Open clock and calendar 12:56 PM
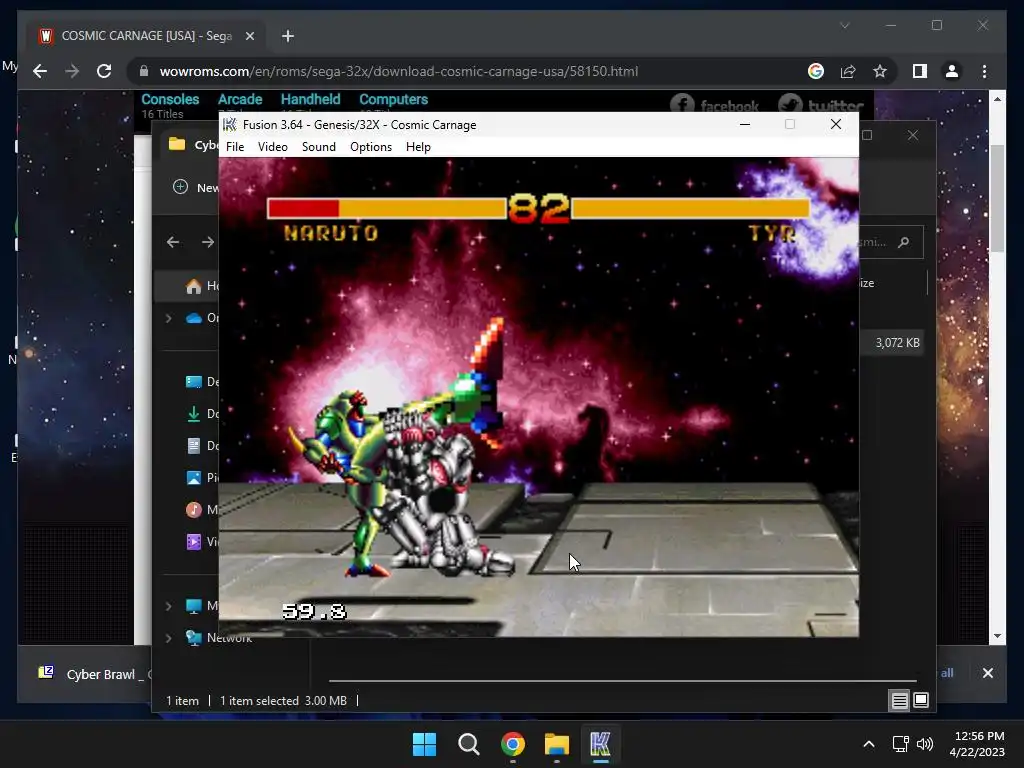Viewport: 1024px width, 768px height. pos(978,744)
